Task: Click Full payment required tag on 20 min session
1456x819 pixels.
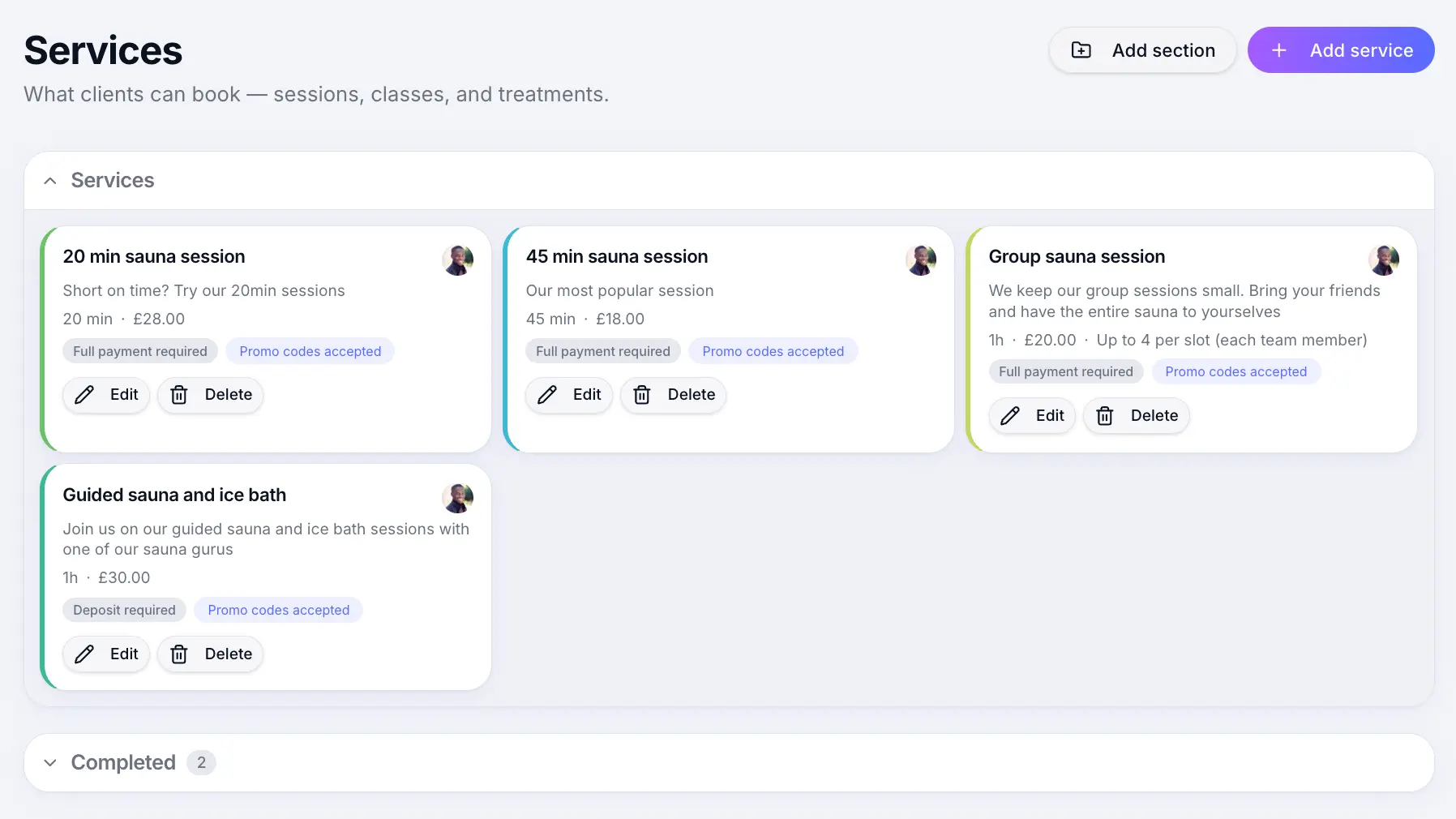Action: (x=140, y=351)
